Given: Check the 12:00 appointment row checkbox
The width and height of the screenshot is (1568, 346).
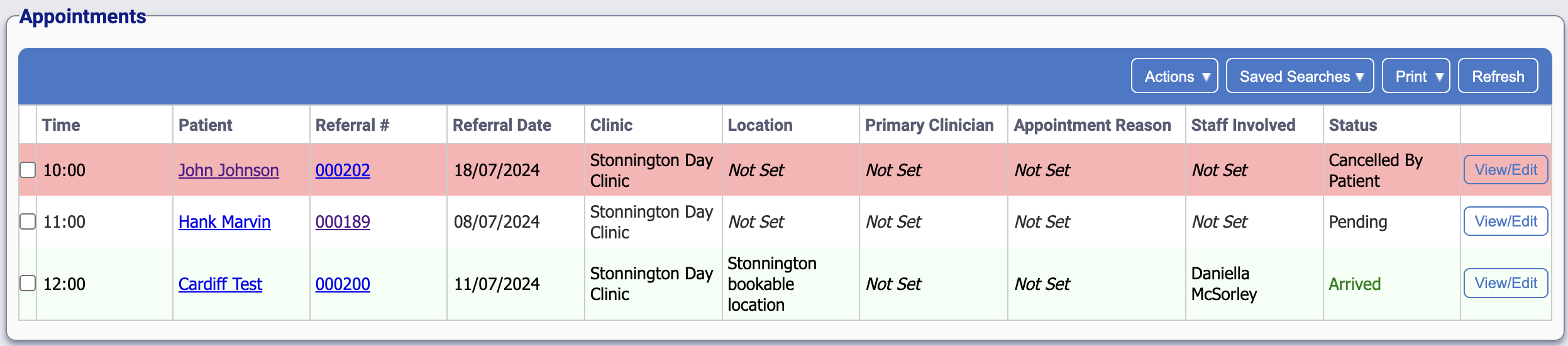Looking at the screenshot, I should [28, 283].
